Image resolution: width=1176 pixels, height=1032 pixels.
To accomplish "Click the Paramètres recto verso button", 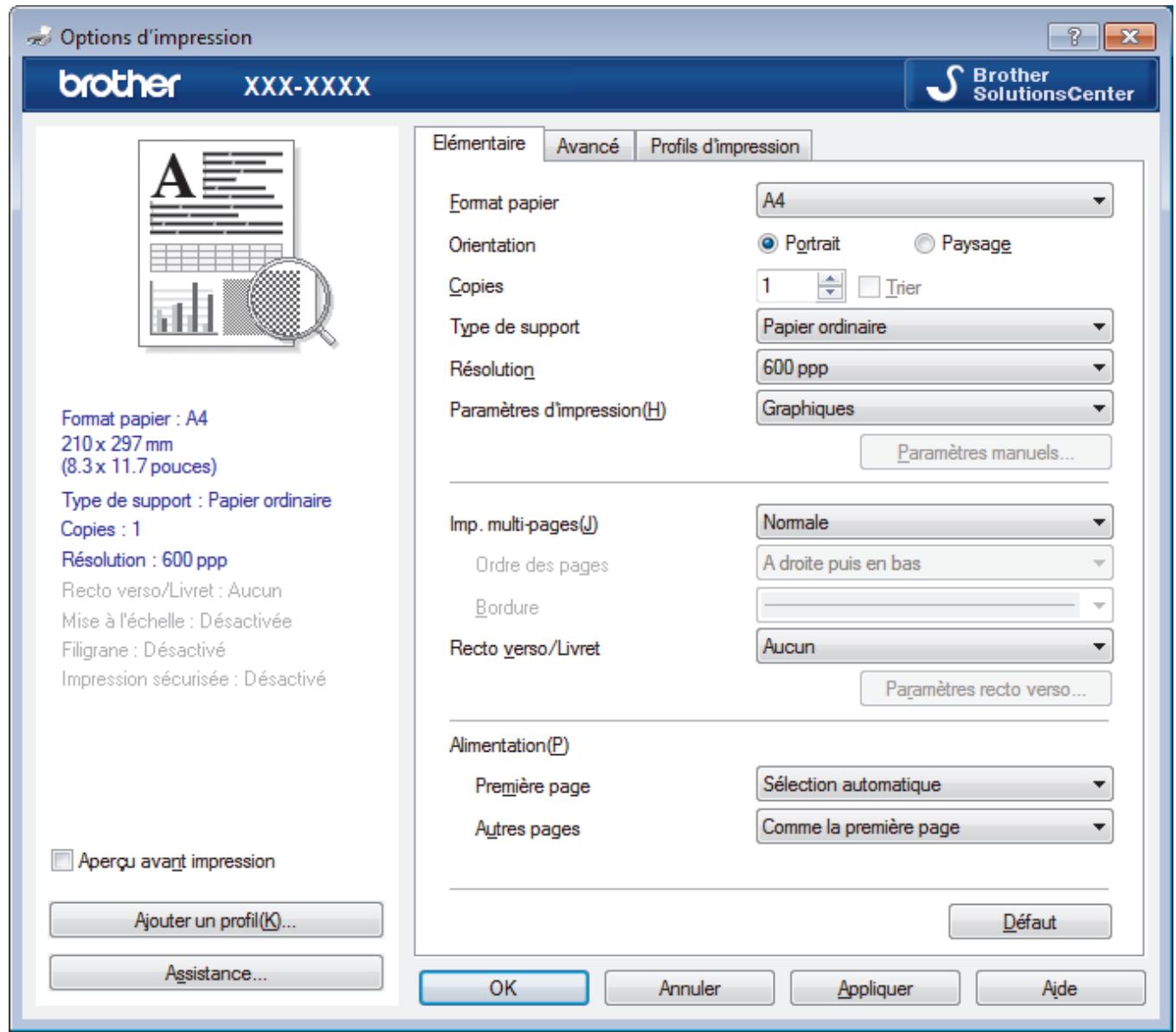I will [x=986, y=689].
